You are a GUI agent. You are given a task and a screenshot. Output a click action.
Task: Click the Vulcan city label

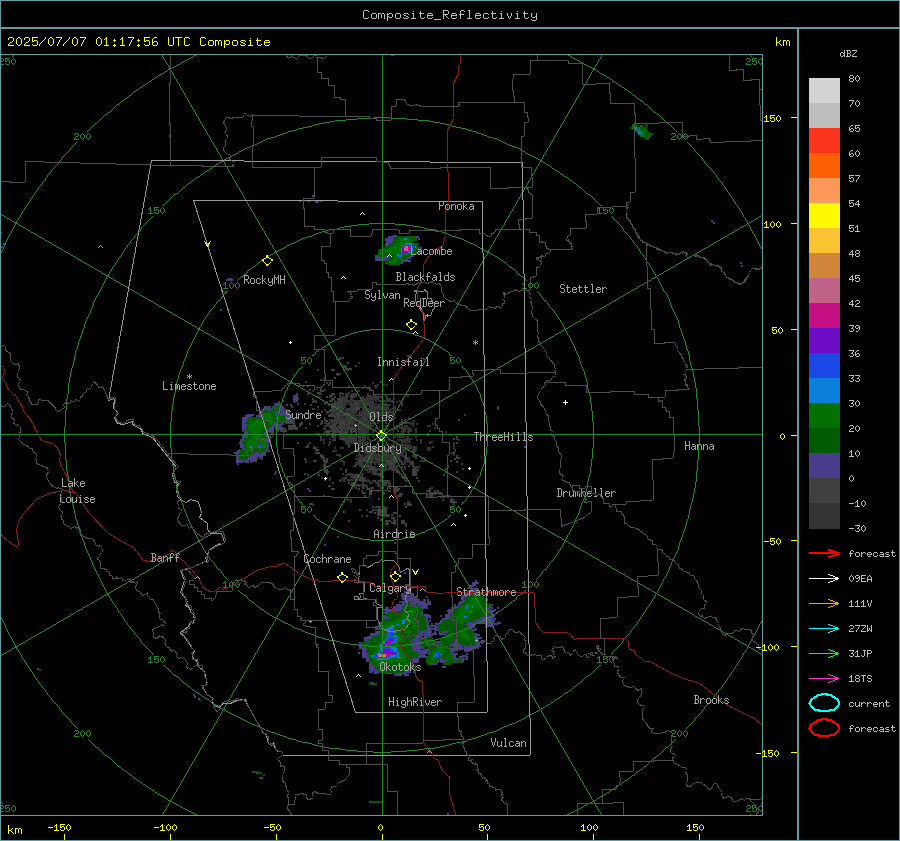click(509, 743)
